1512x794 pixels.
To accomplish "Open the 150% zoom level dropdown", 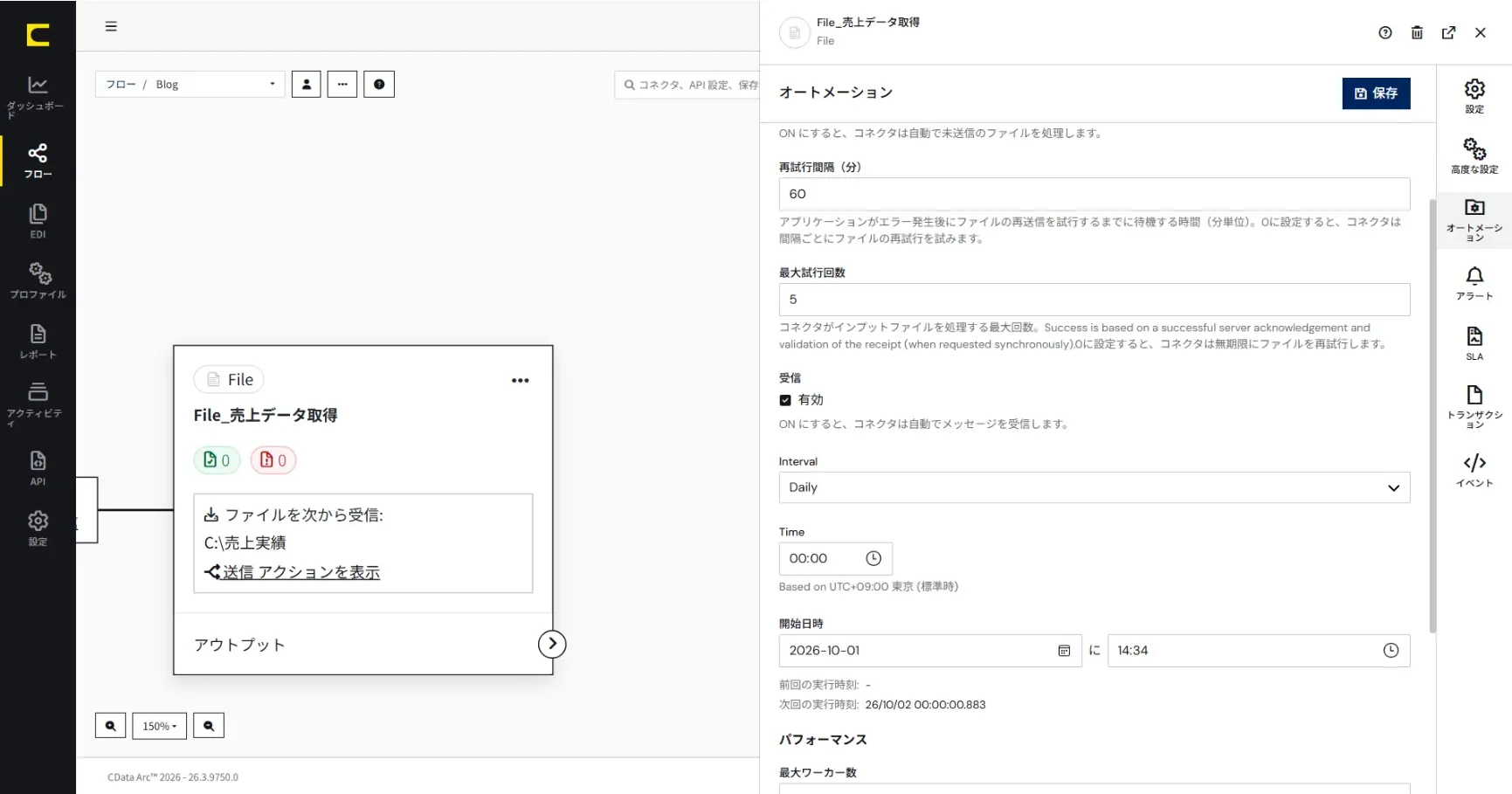I will (159, 726).
